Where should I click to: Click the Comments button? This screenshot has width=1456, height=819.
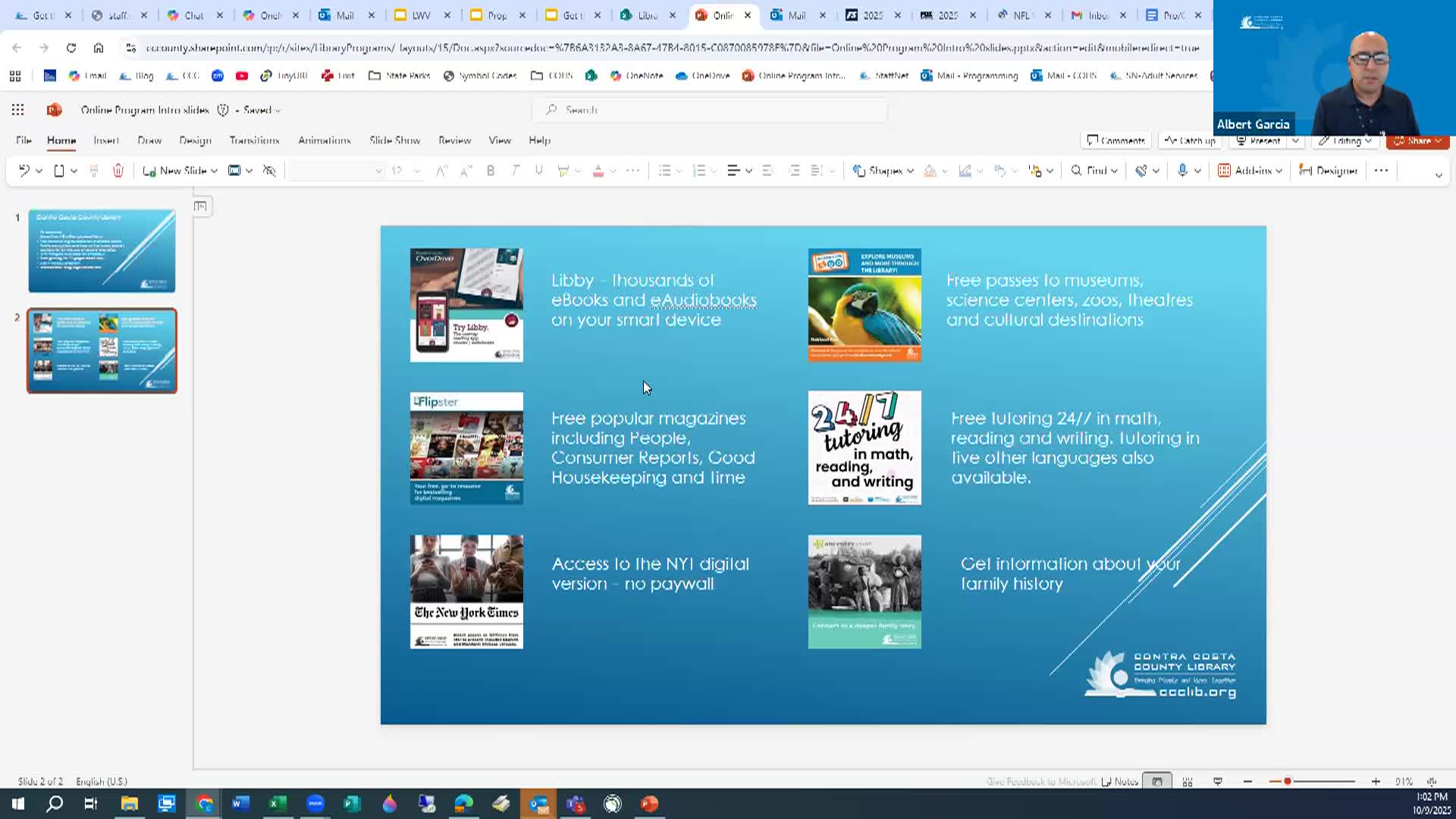coord(1116,140)
